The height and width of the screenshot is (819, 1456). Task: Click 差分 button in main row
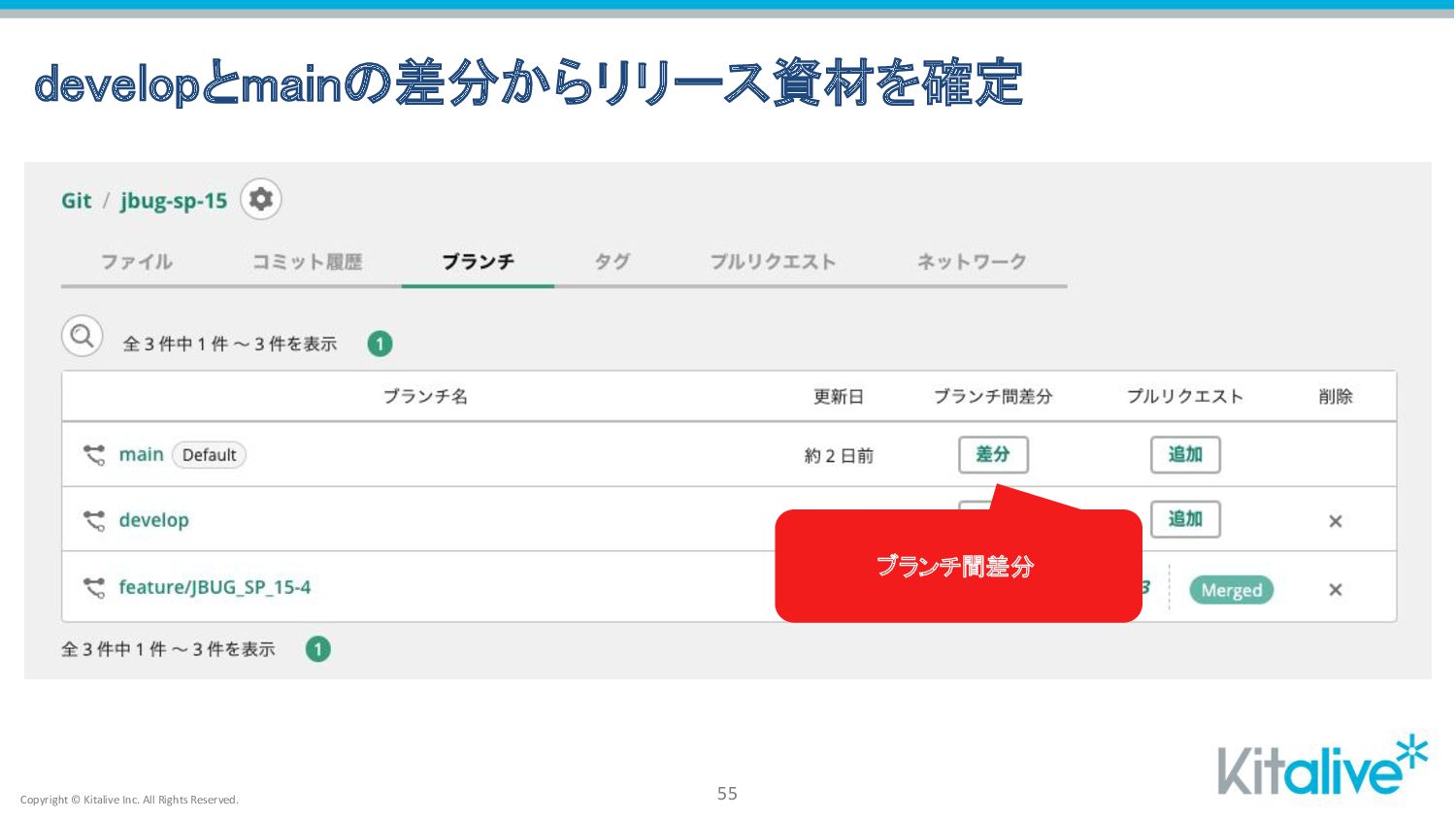click(993, 454)
